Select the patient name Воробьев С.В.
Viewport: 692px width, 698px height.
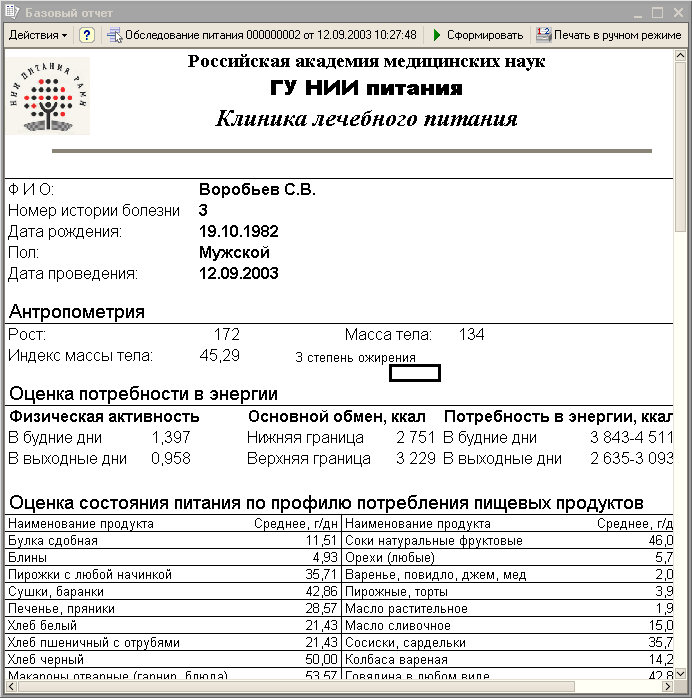tap(257, 190)
